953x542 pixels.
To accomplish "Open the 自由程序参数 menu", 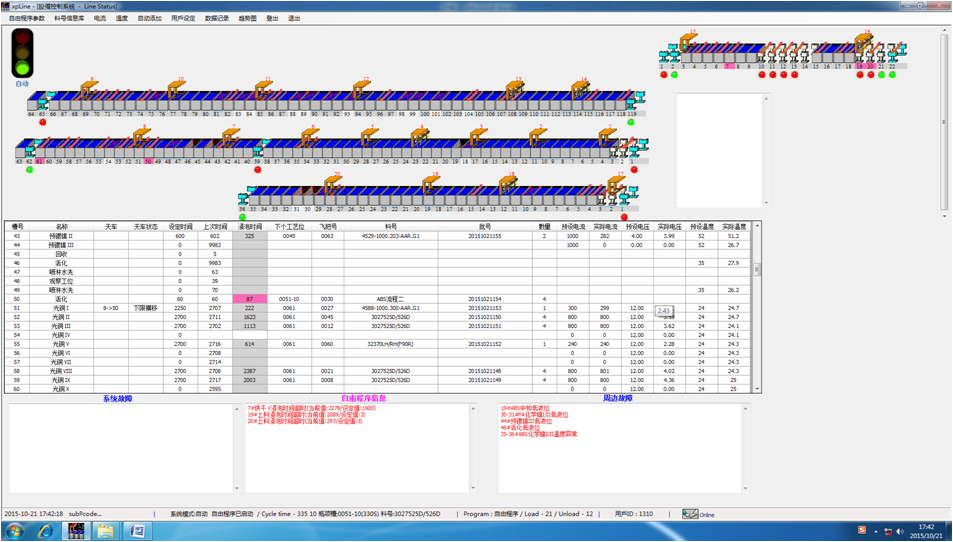I will (x=27, y=18).
